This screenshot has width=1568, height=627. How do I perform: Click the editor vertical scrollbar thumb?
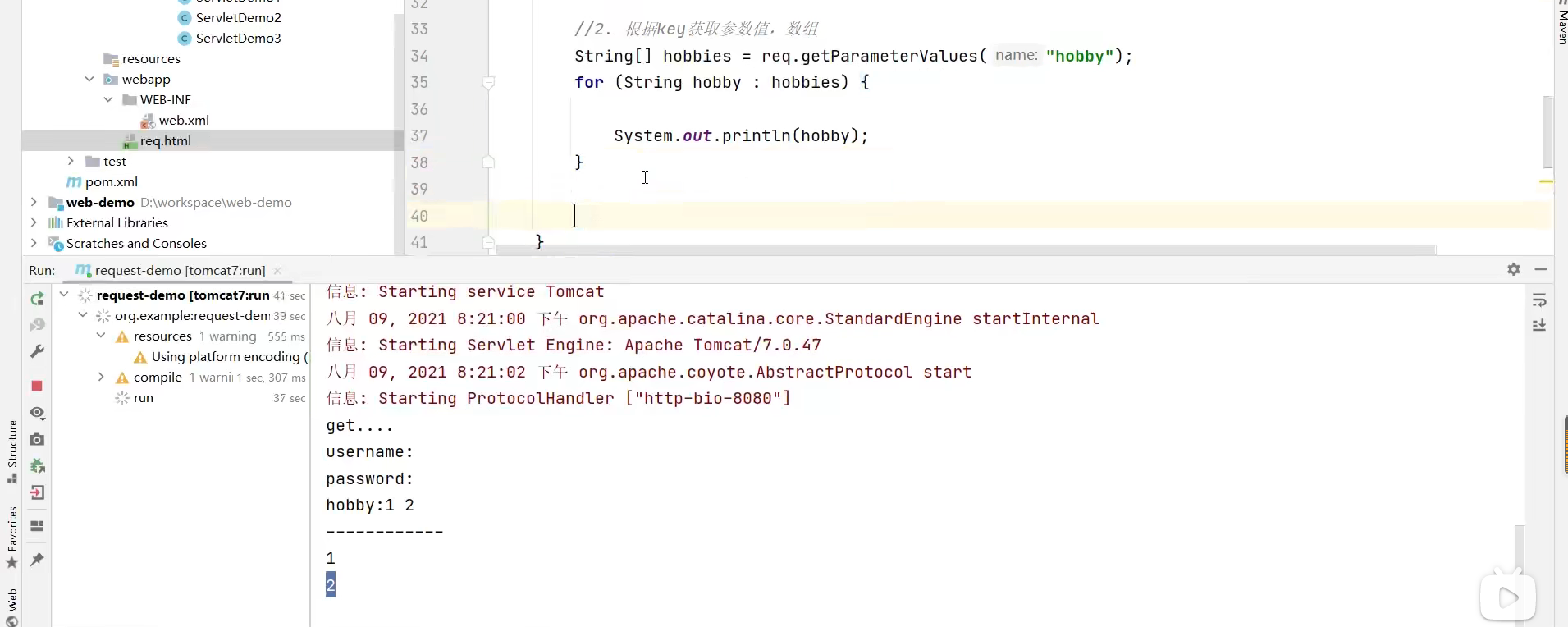(1547, 132)
